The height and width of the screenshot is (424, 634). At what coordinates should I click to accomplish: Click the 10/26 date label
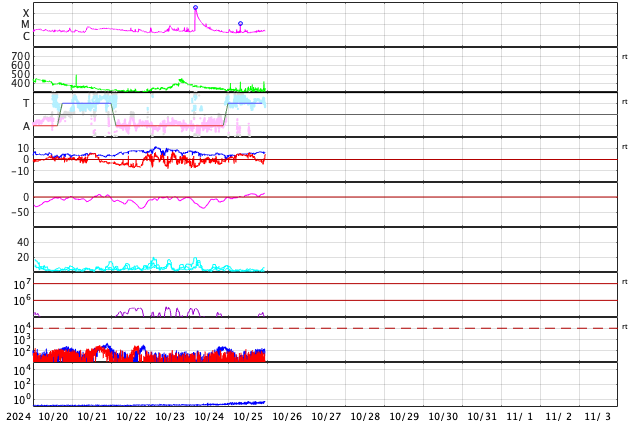[287, 417]
